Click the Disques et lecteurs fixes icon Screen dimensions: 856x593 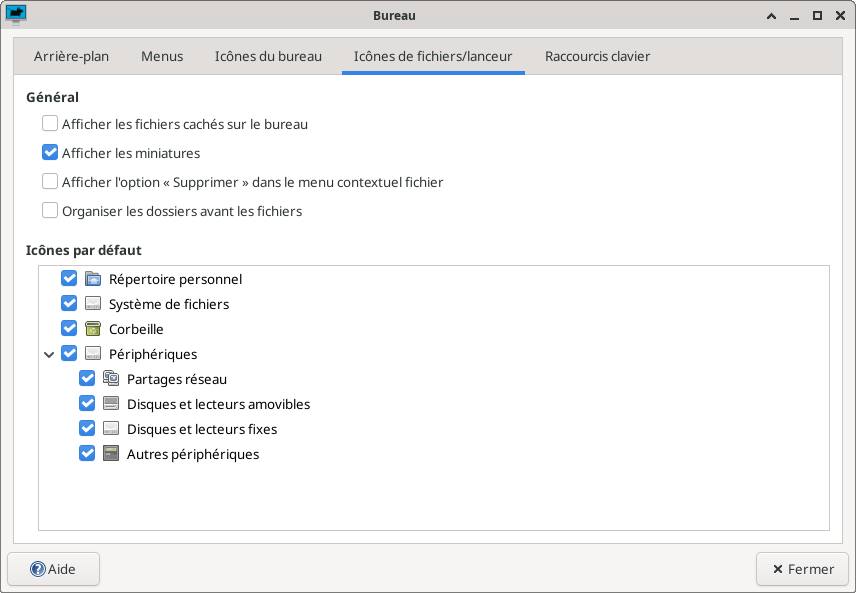111,429
